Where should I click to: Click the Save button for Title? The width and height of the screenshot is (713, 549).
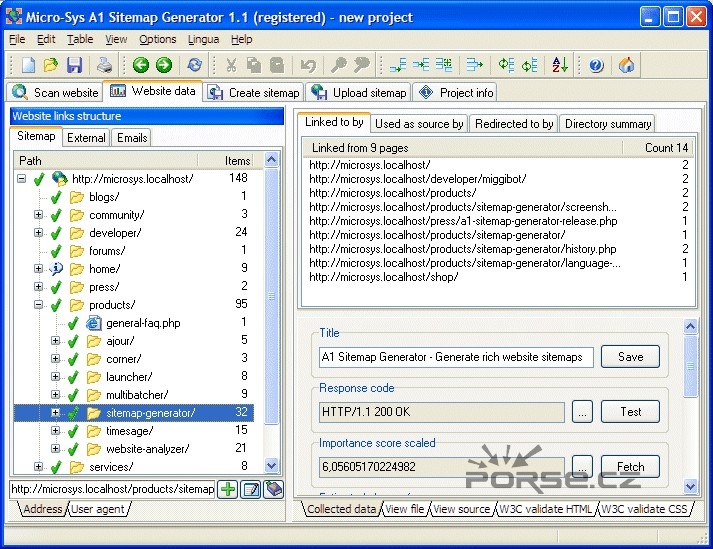630,357
